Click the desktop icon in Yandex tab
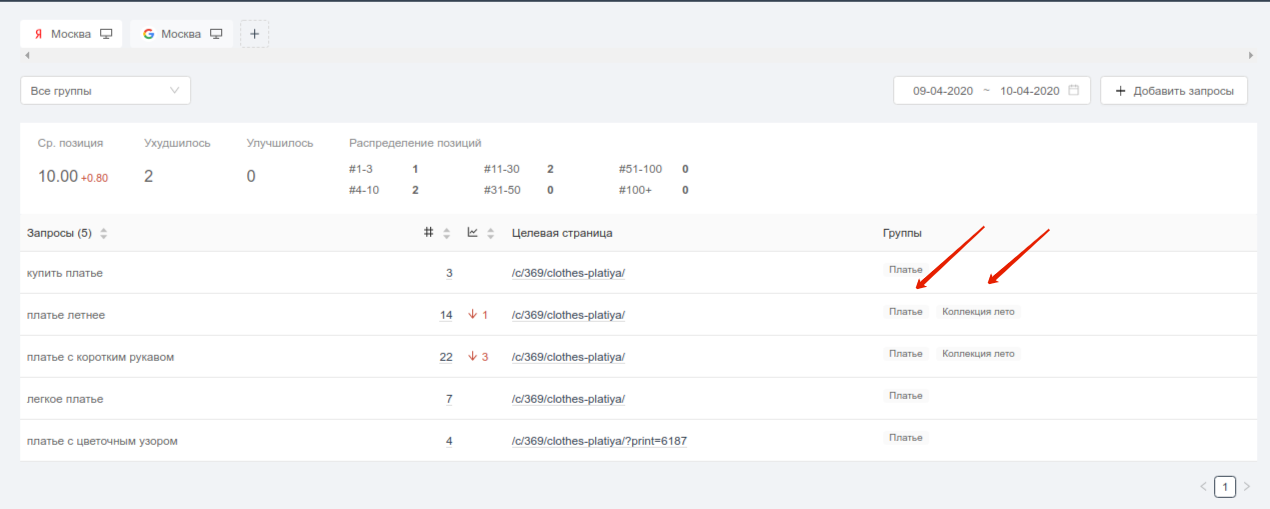The width and height of the screenshot is (1270, 509). click(x=106, y=34)
